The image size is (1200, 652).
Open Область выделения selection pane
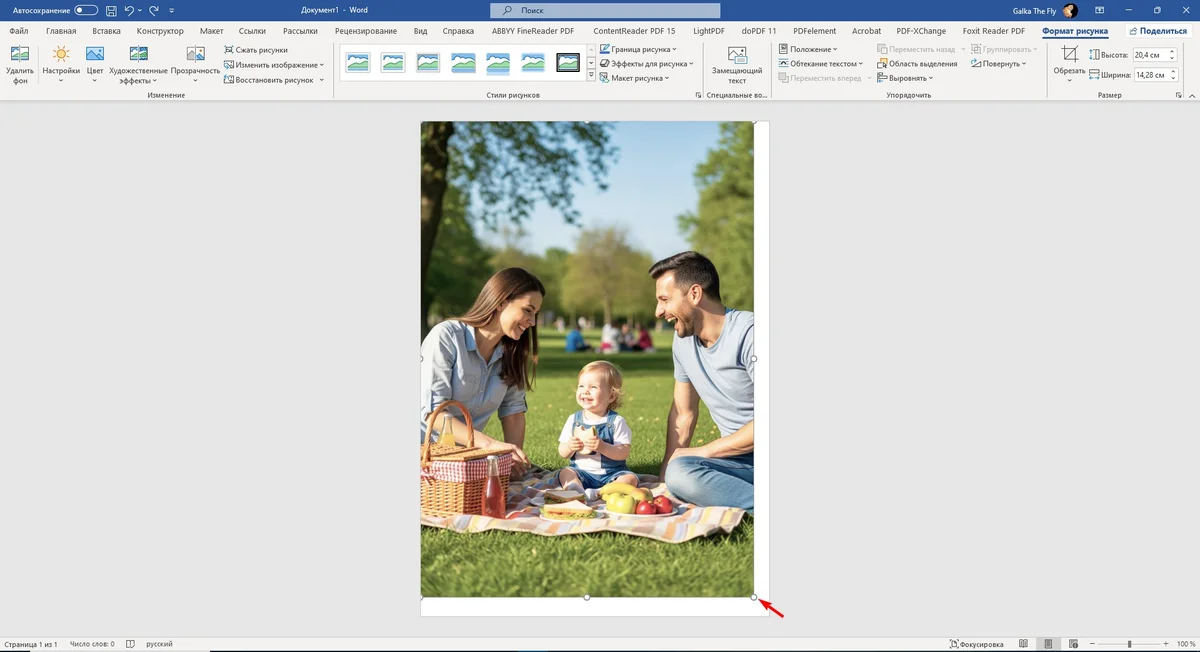pos(917,64)
